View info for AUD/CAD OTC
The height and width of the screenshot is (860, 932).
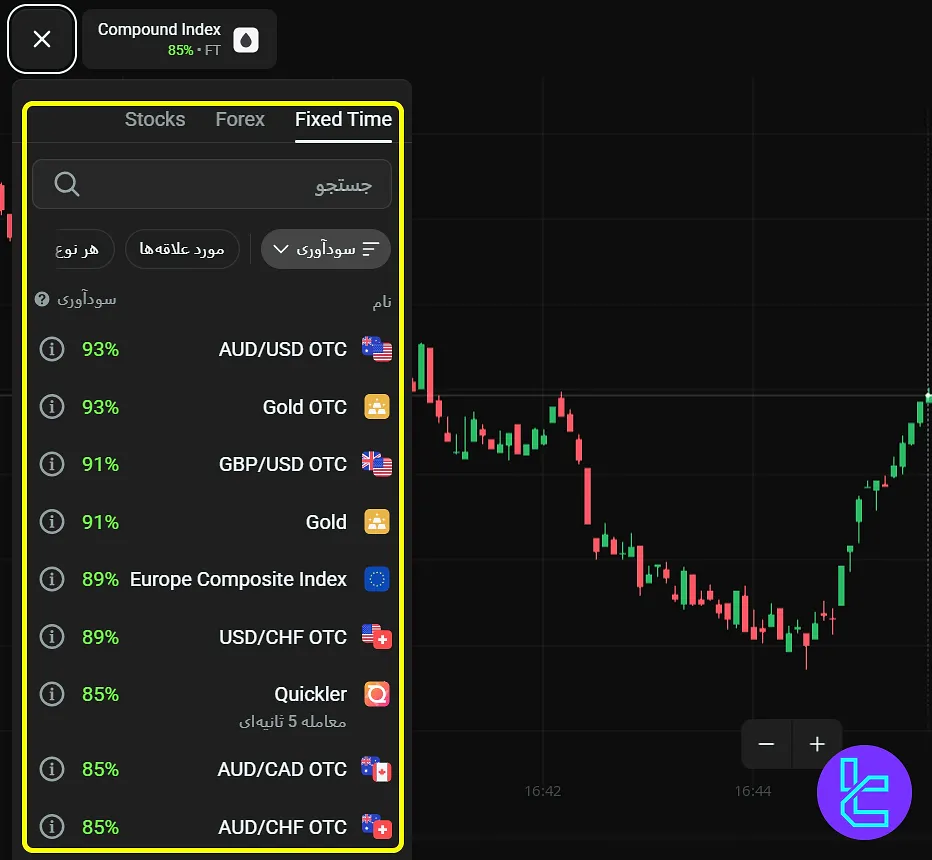[x=51, y=769]
